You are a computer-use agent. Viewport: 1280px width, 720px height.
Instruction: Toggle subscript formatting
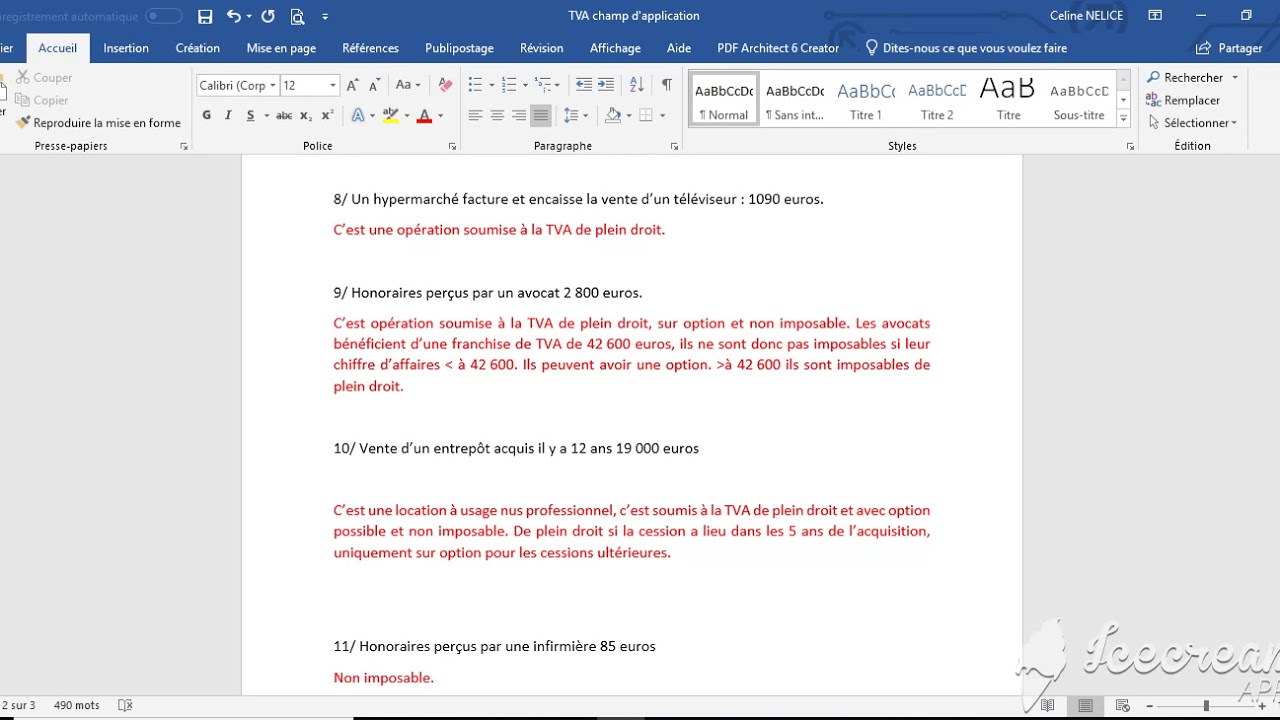pyautogui.click(x=305, y=116)
